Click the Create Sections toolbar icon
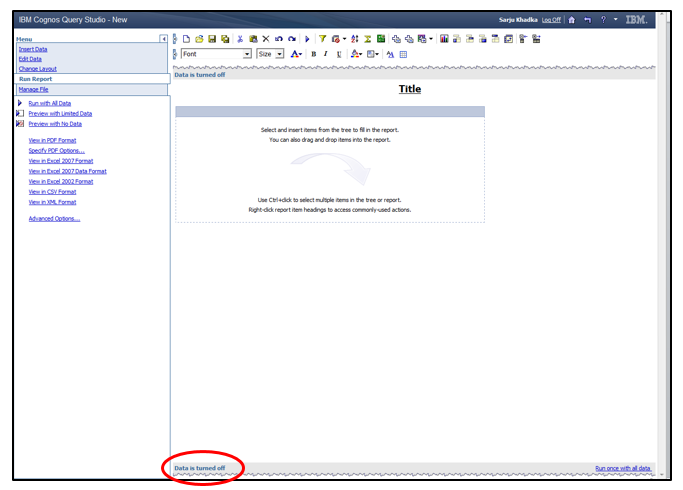Screen dimensions: 683x490 point(495,39)
